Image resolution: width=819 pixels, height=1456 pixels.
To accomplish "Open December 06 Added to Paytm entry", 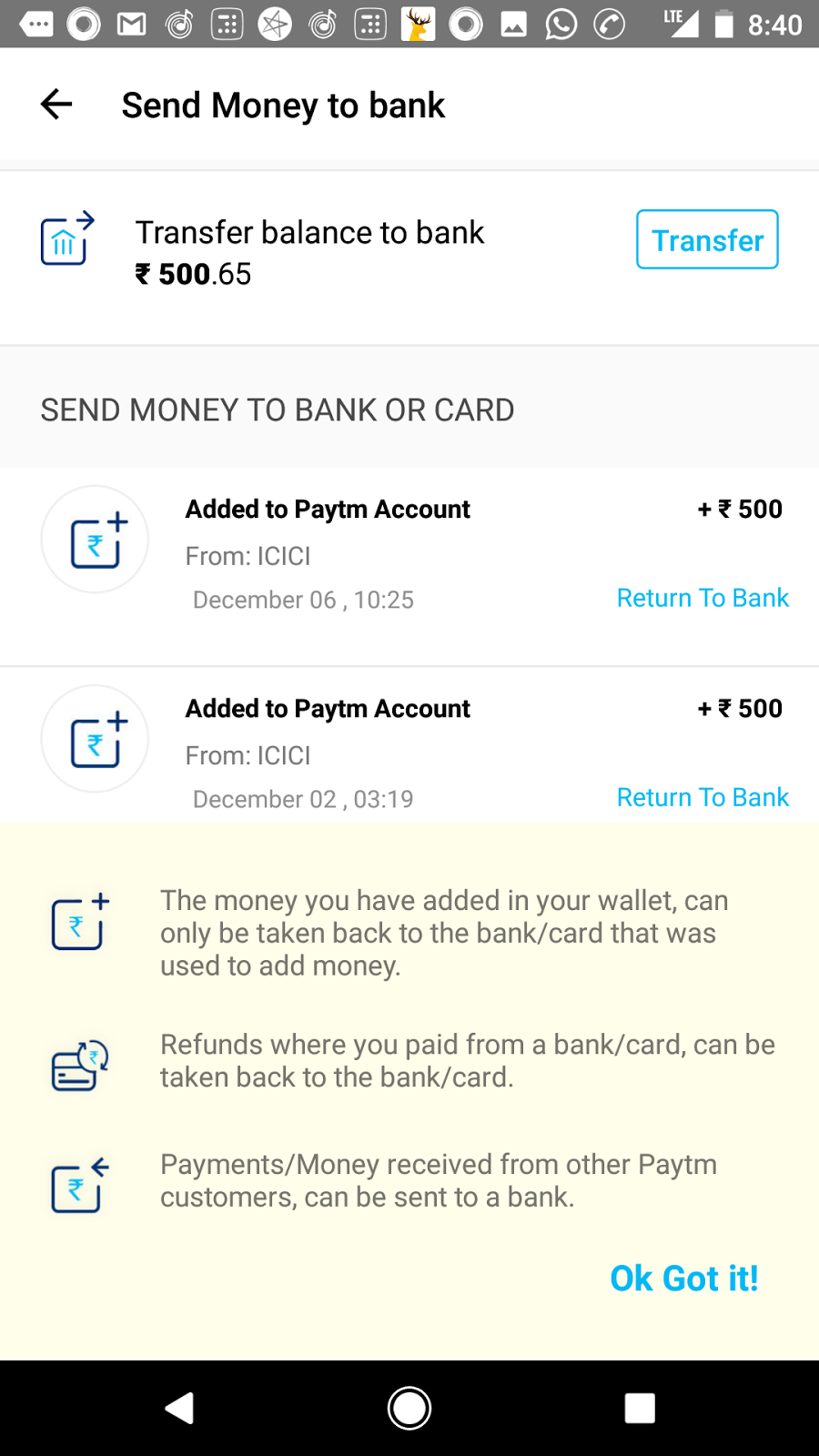I will 328,509.
